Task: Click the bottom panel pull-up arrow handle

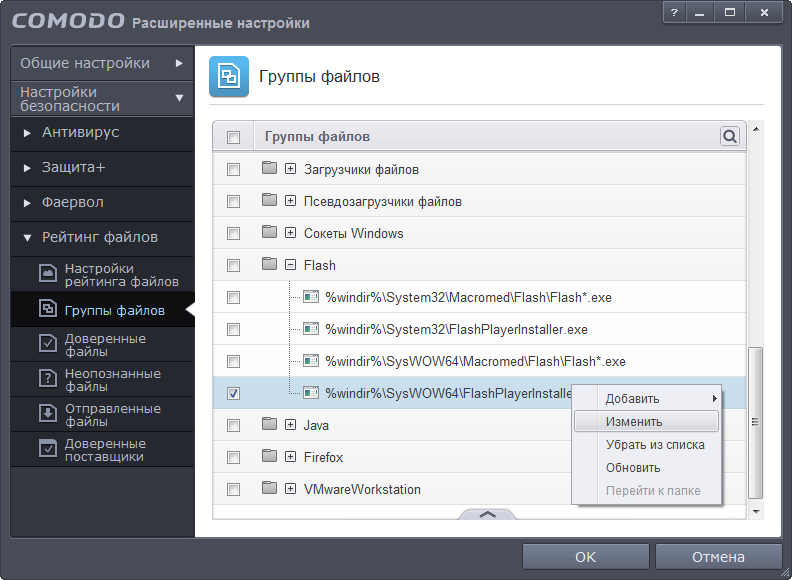Action: [488, 514]
